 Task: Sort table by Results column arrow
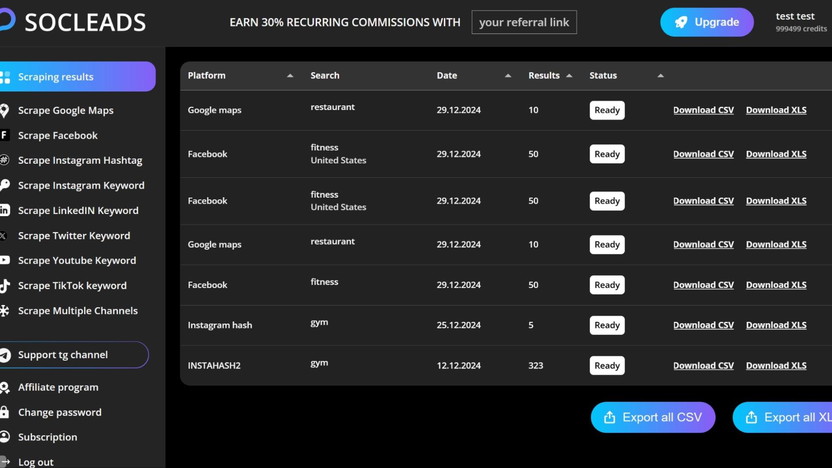click(569, 76)
